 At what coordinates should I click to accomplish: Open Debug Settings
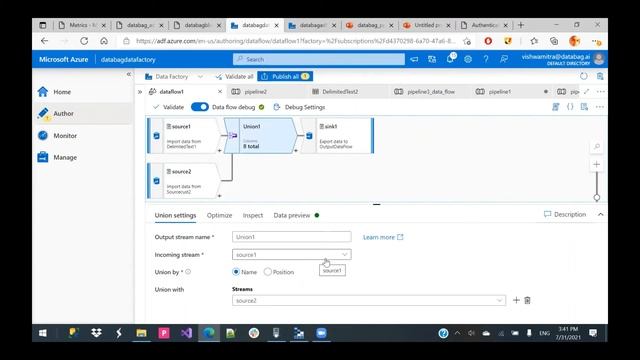pyautogui.click(x=299, y=107)
